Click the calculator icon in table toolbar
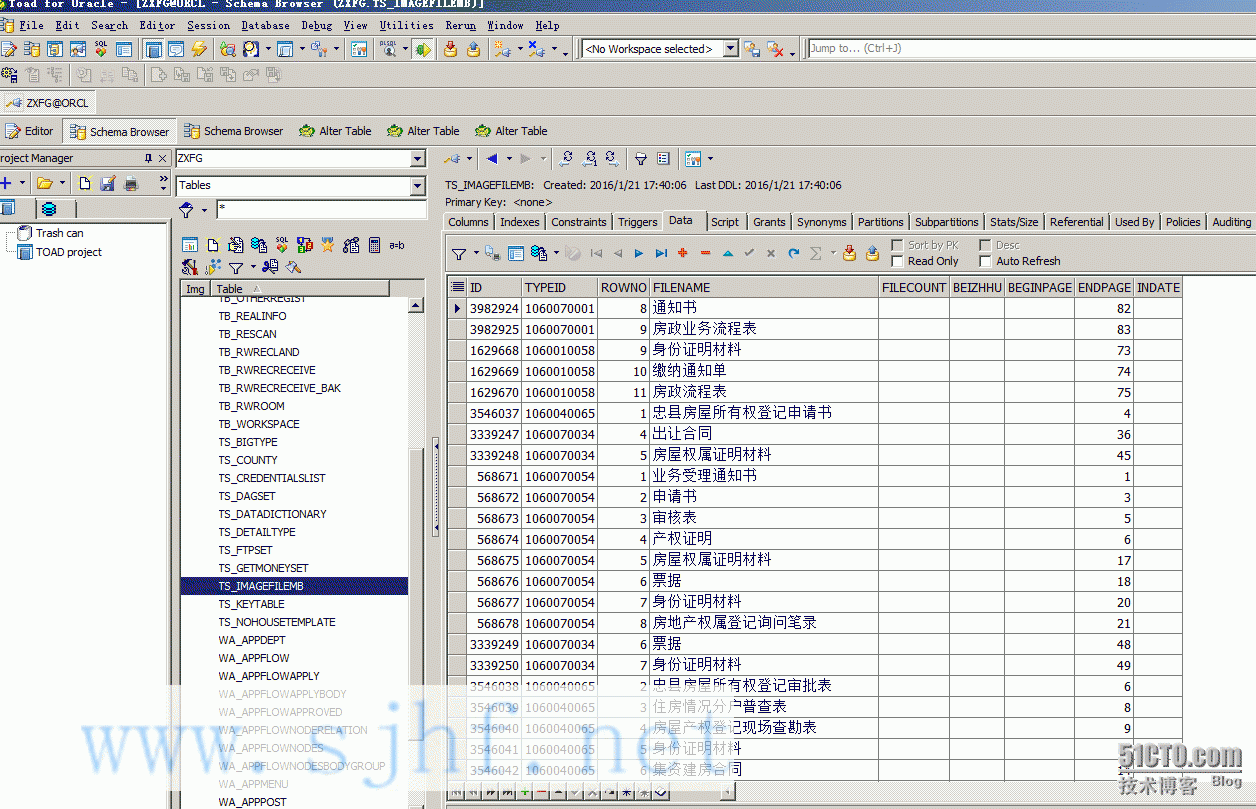 coord(374,245)
